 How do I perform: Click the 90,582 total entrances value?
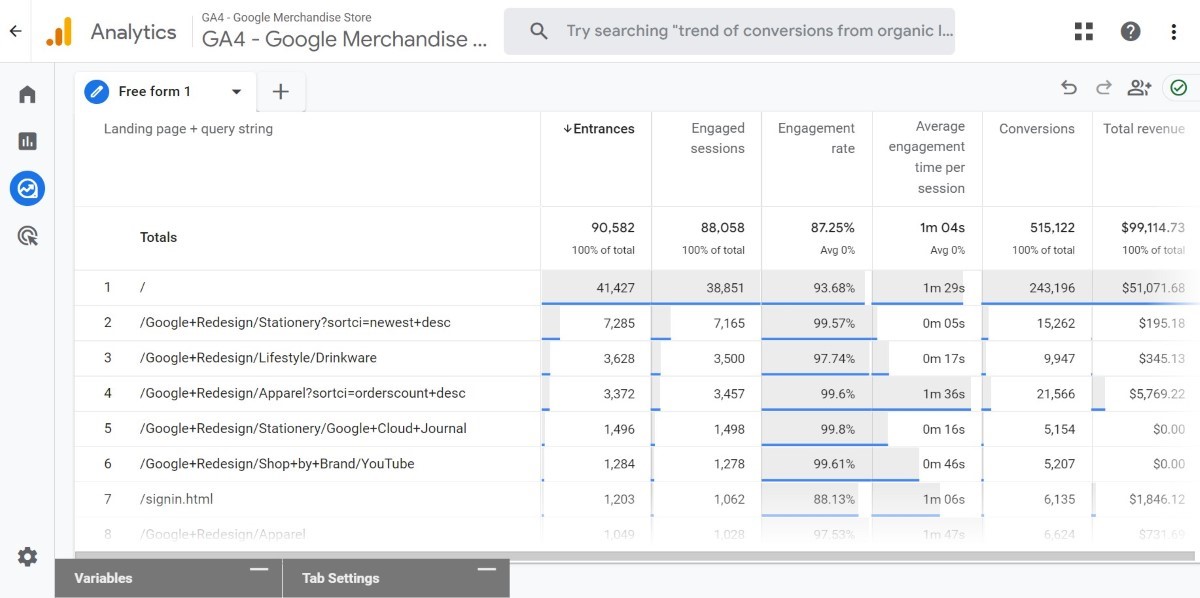click(x=613, y=228)
